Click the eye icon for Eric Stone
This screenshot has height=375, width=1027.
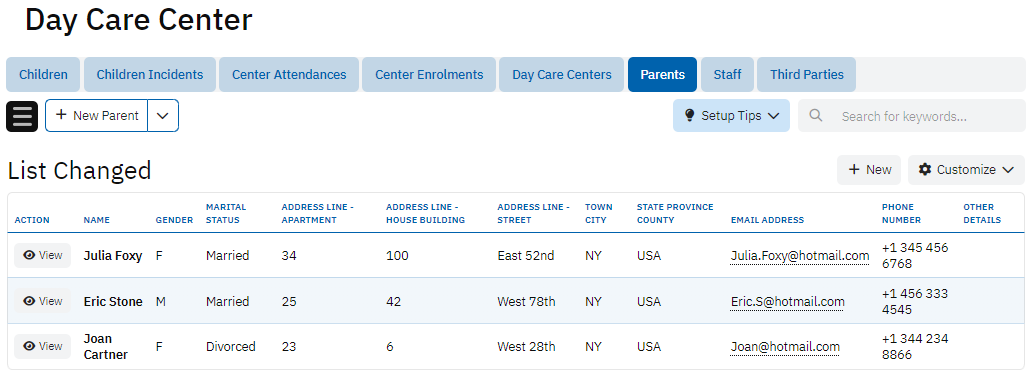(29, 301)
